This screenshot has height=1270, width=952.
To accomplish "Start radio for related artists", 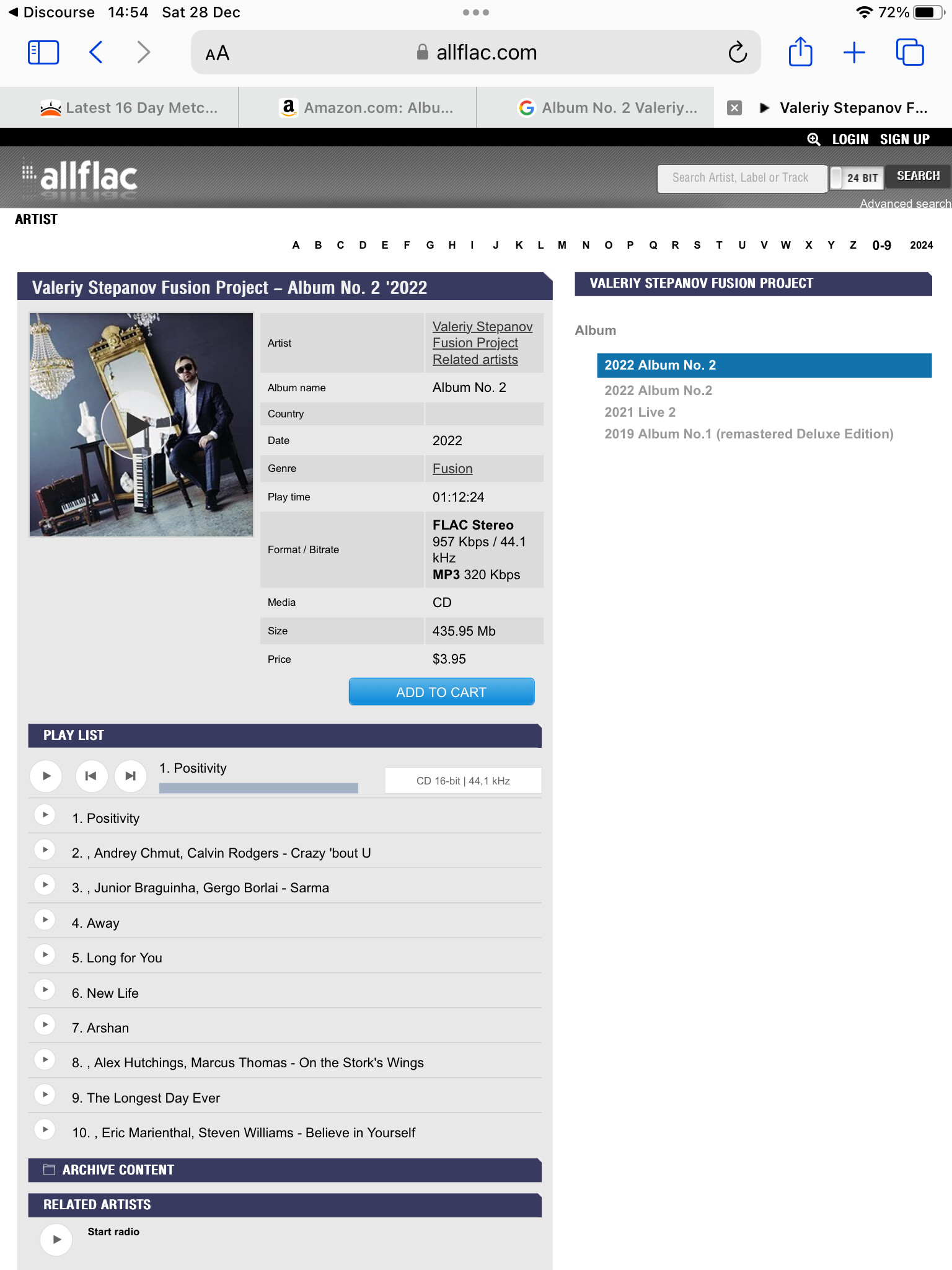I will tap(56, 1239).
